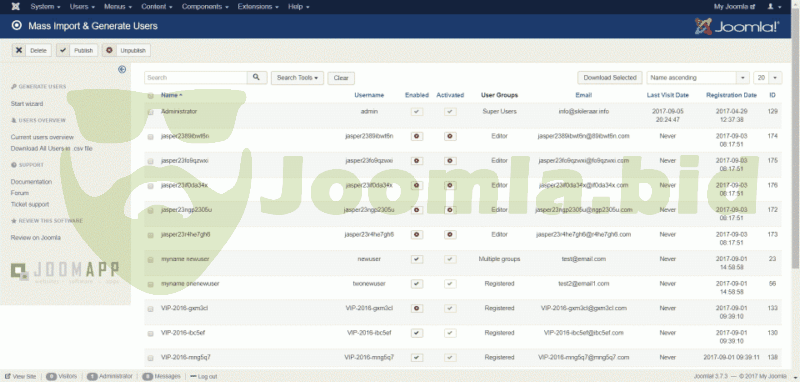Toggle enabled icon for VIP-2016-gxm3cl
800x382 pixels.
(417, 309)
